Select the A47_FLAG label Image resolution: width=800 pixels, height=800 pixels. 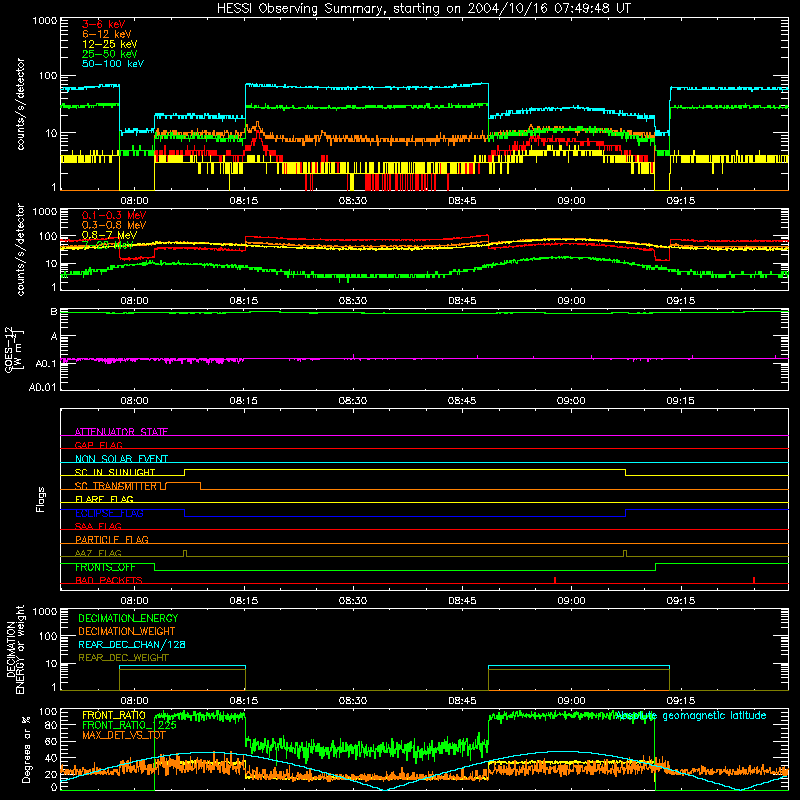coord(98,553)
